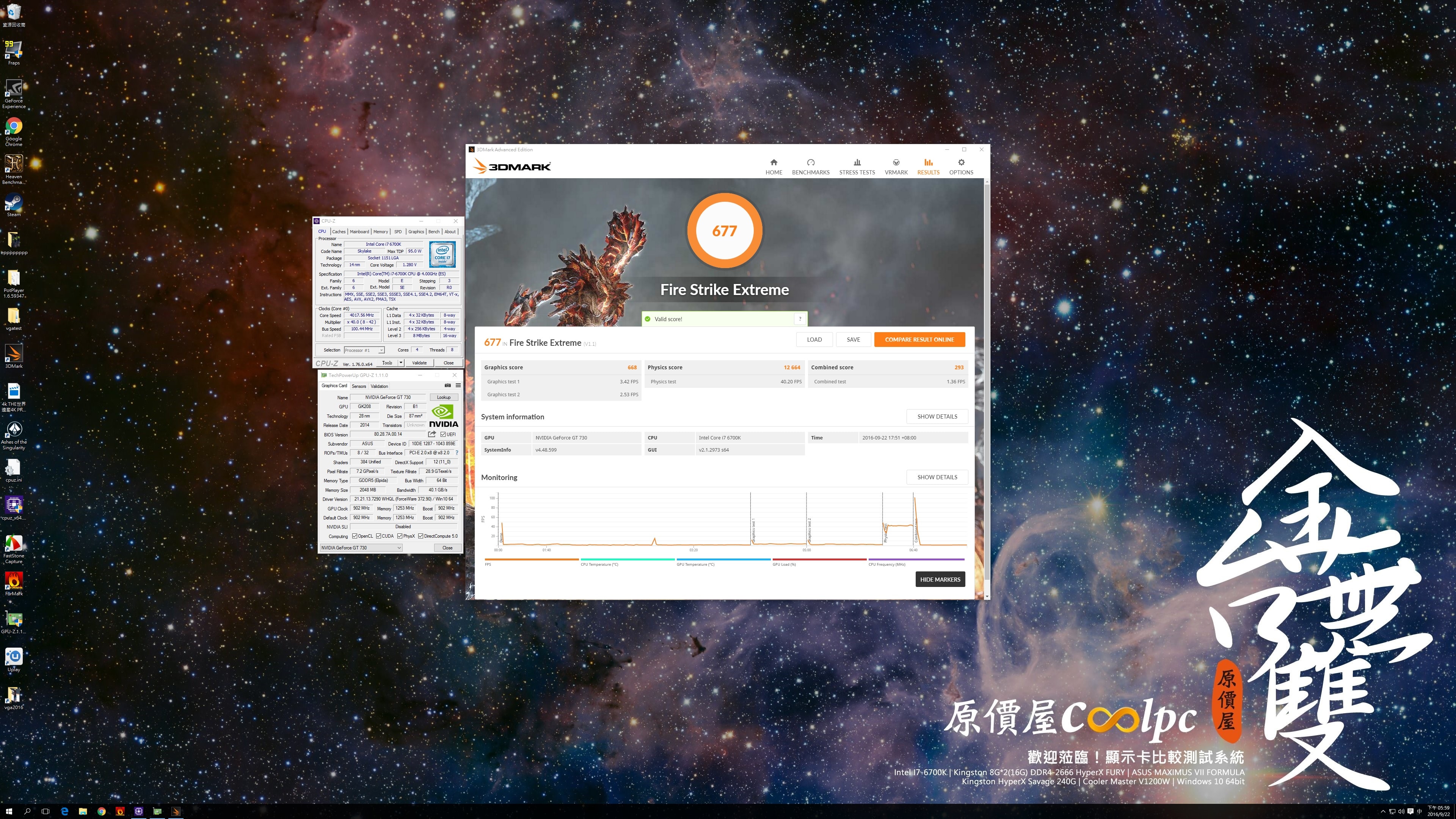This screenshot has height=819, width=1456.
Task: Open VRMARK section in 3DMark
Action: coord(896,167)
